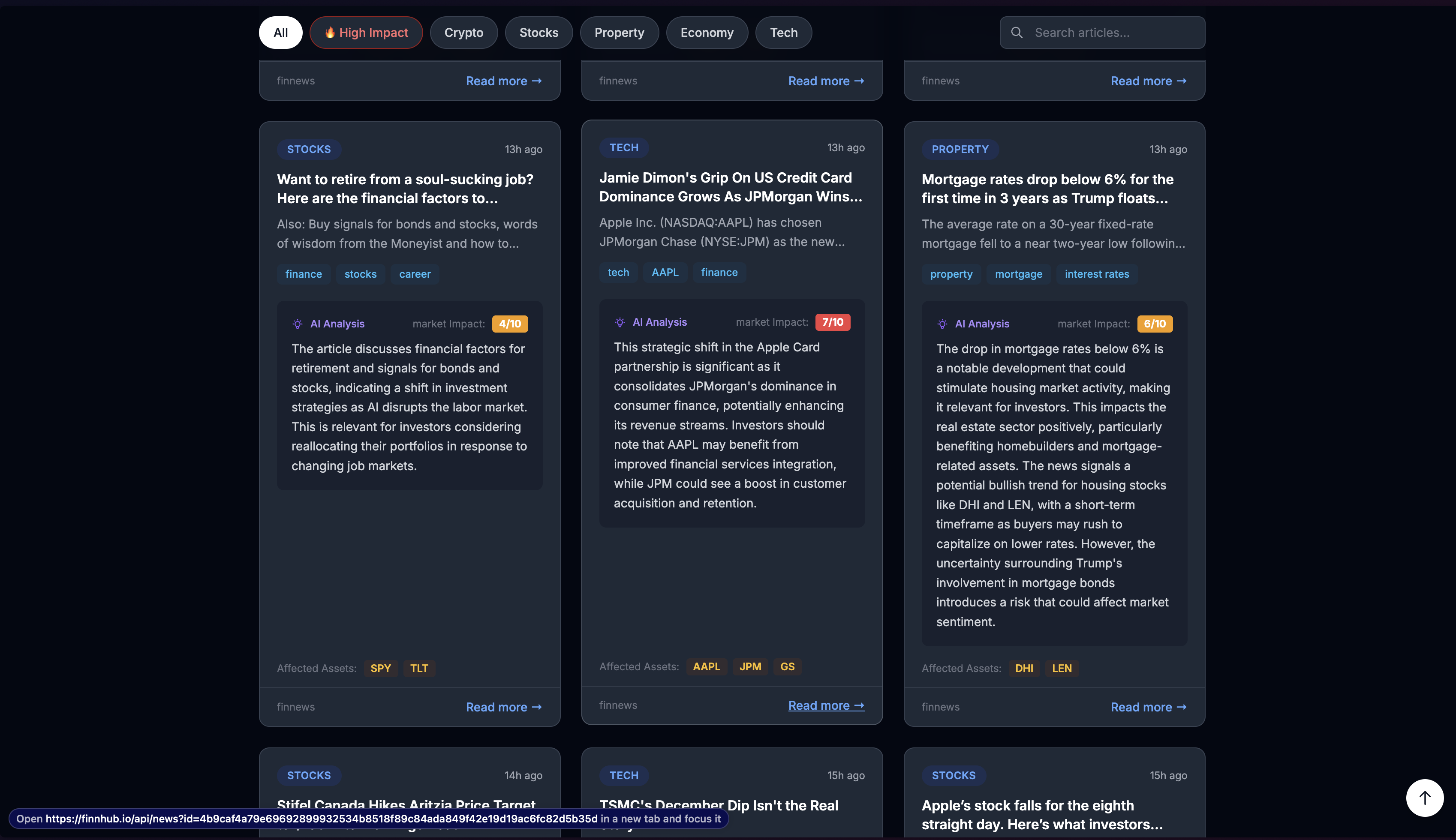The image size is (1456, 840).
Task: Click the AI Analysis lightbulb on retirement article
Action: pyautogui.click(x=297, y=324)
